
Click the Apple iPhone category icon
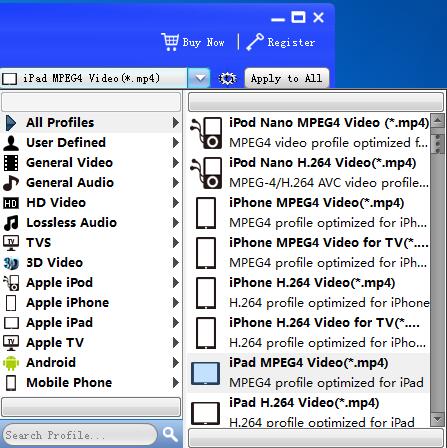coord(11,303)
